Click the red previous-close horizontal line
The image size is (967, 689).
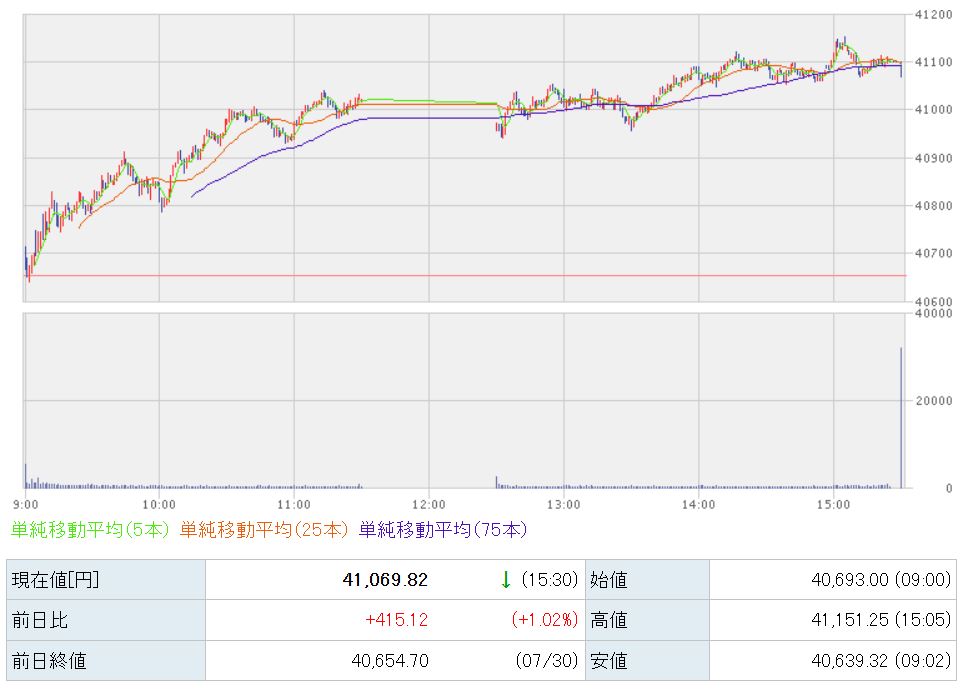click(x=466, y=275)
